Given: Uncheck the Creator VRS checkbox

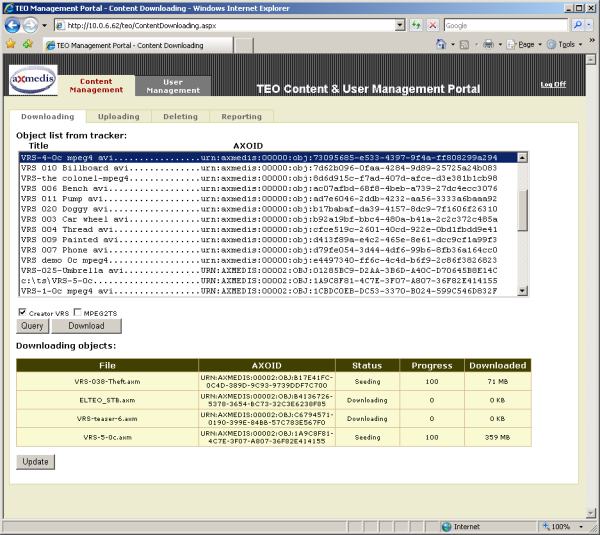Looking at the screenshot, I should pyautogui.click(x=22, y=312).
